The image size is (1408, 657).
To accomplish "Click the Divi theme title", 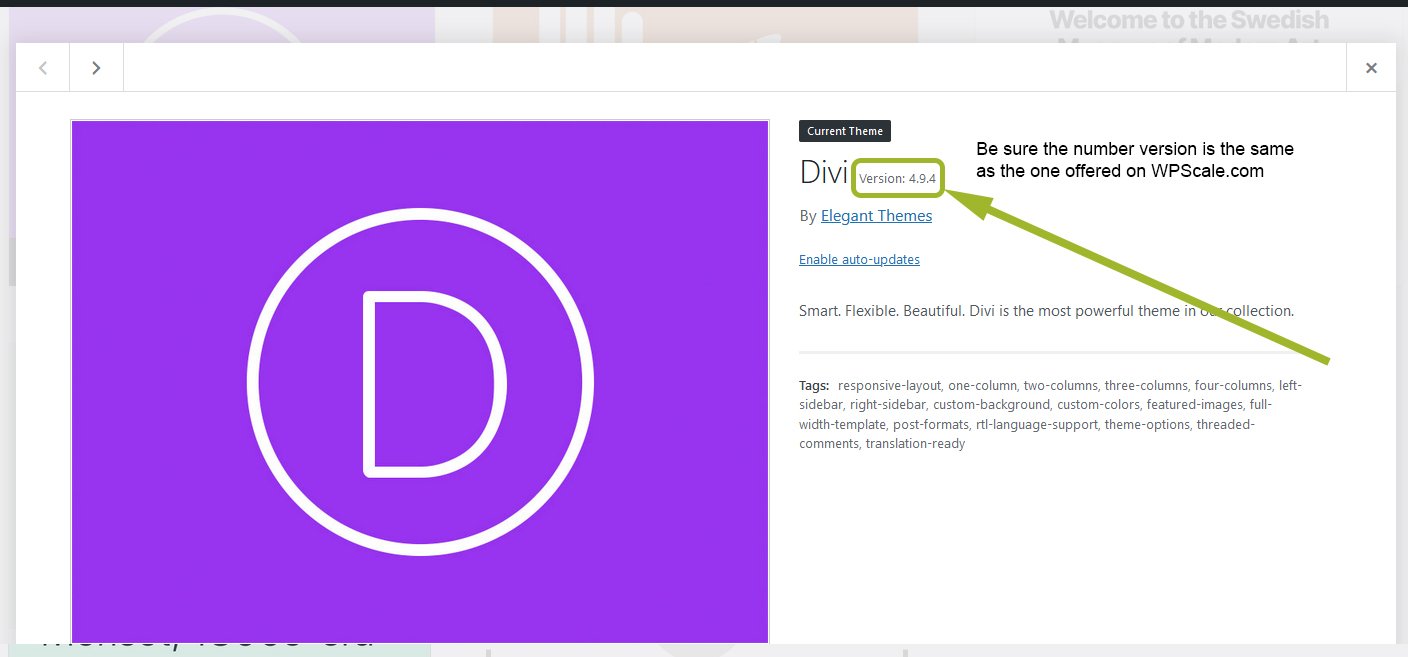I will pos(823,173).
